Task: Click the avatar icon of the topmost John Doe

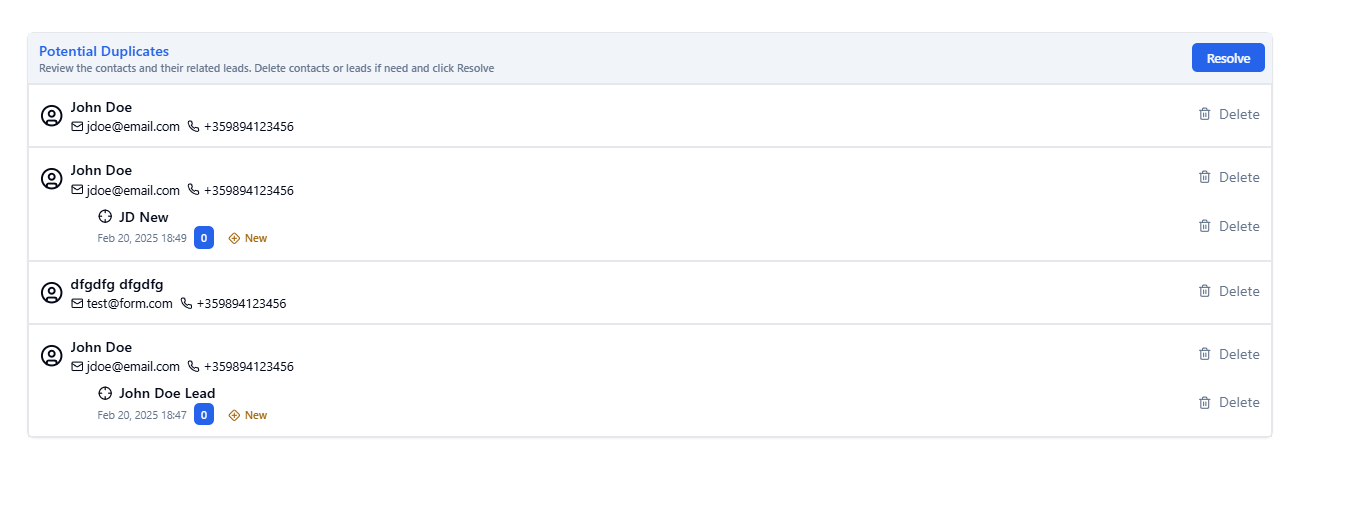Action: tap(51, 116)
